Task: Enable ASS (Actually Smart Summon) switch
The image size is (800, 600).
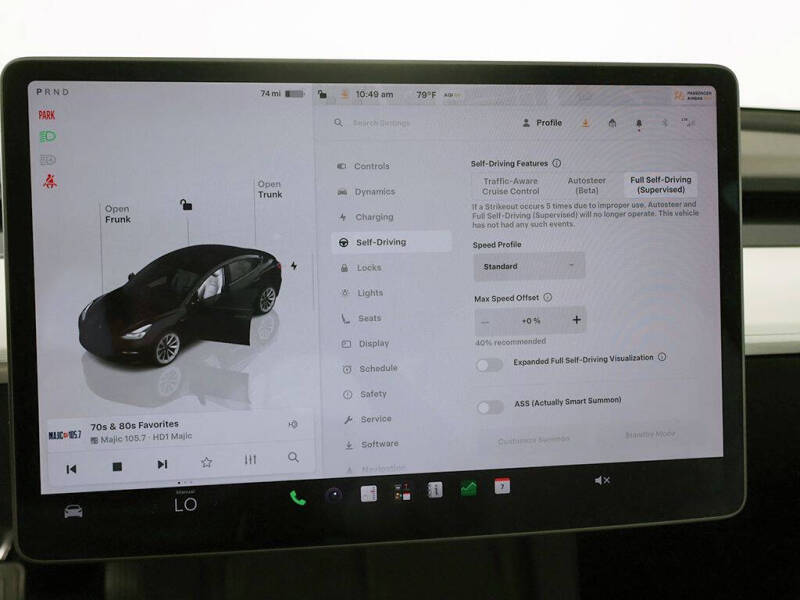Action: tap(490, 407)
